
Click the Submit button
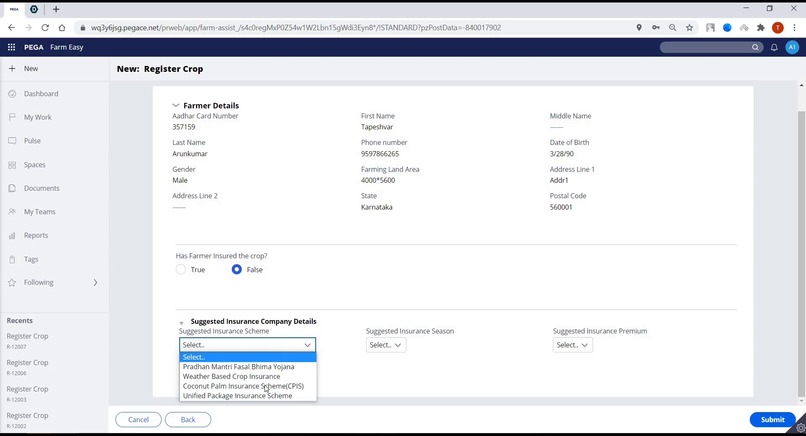coord(773,420)
